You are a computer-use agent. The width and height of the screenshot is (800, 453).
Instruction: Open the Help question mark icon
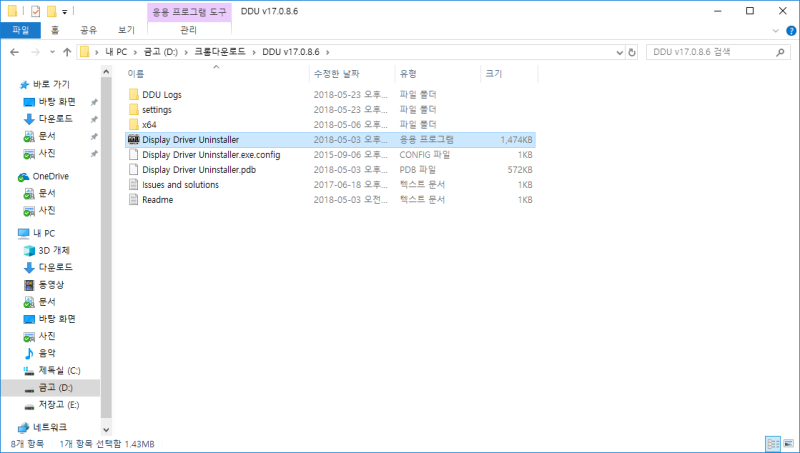click(x=791, y=31)
